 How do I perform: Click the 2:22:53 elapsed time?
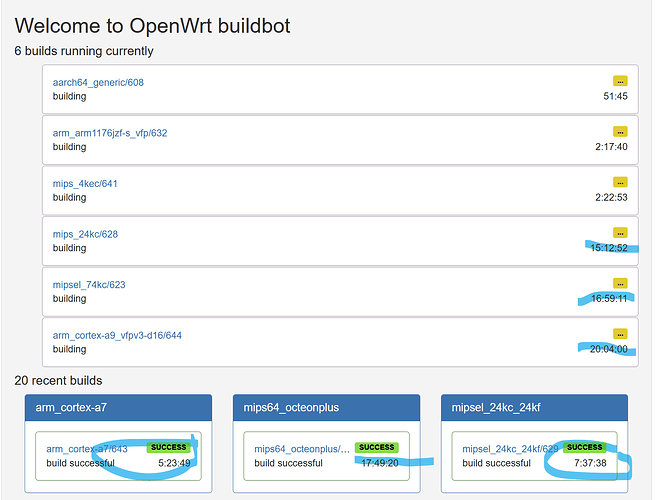coord(612,197)
